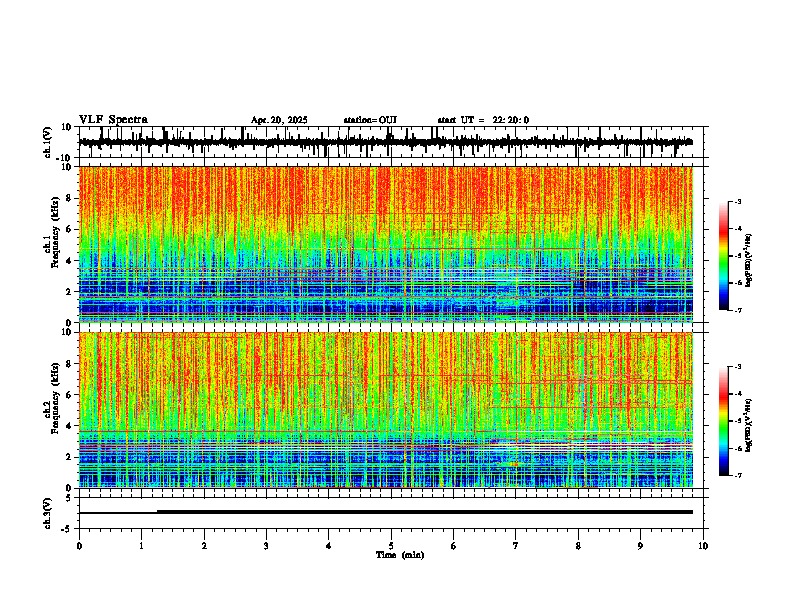
Task: Click time axis tick label "9"
Action: 640,546
